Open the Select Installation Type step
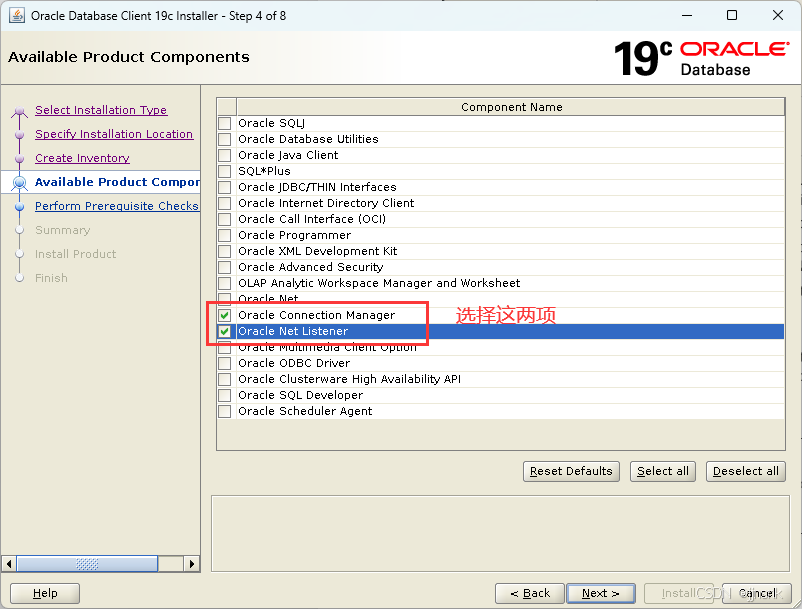Viewport: 802px width, 609px height. click(101, 110)
